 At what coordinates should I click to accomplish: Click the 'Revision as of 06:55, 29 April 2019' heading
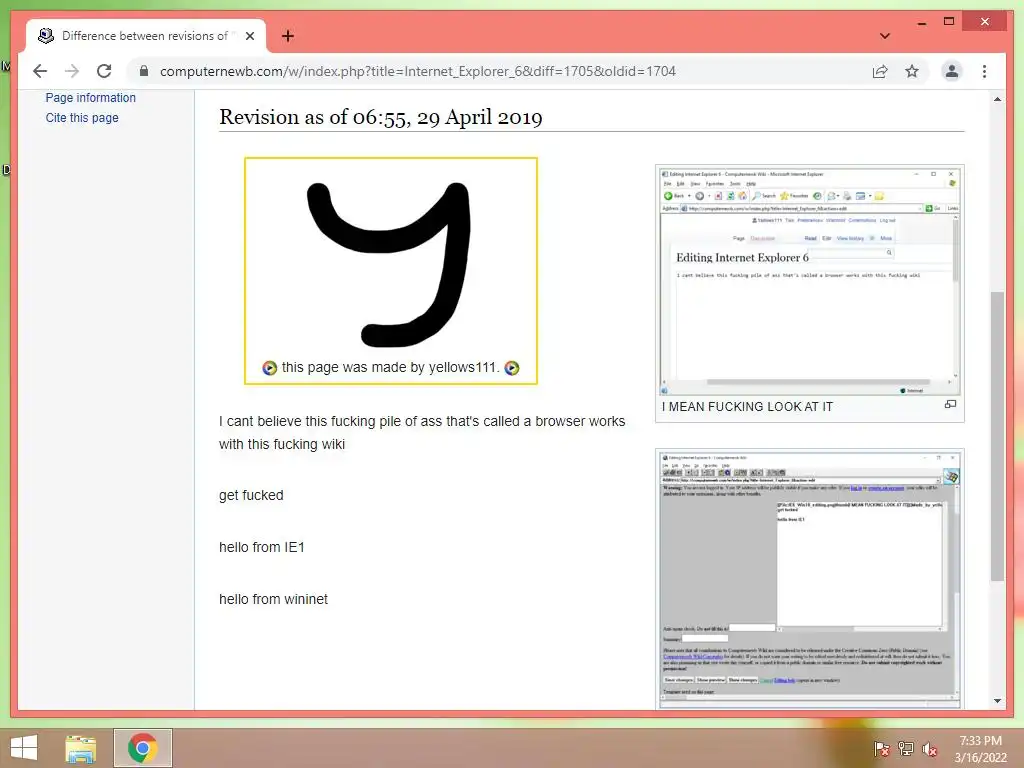tap(381, 117)
